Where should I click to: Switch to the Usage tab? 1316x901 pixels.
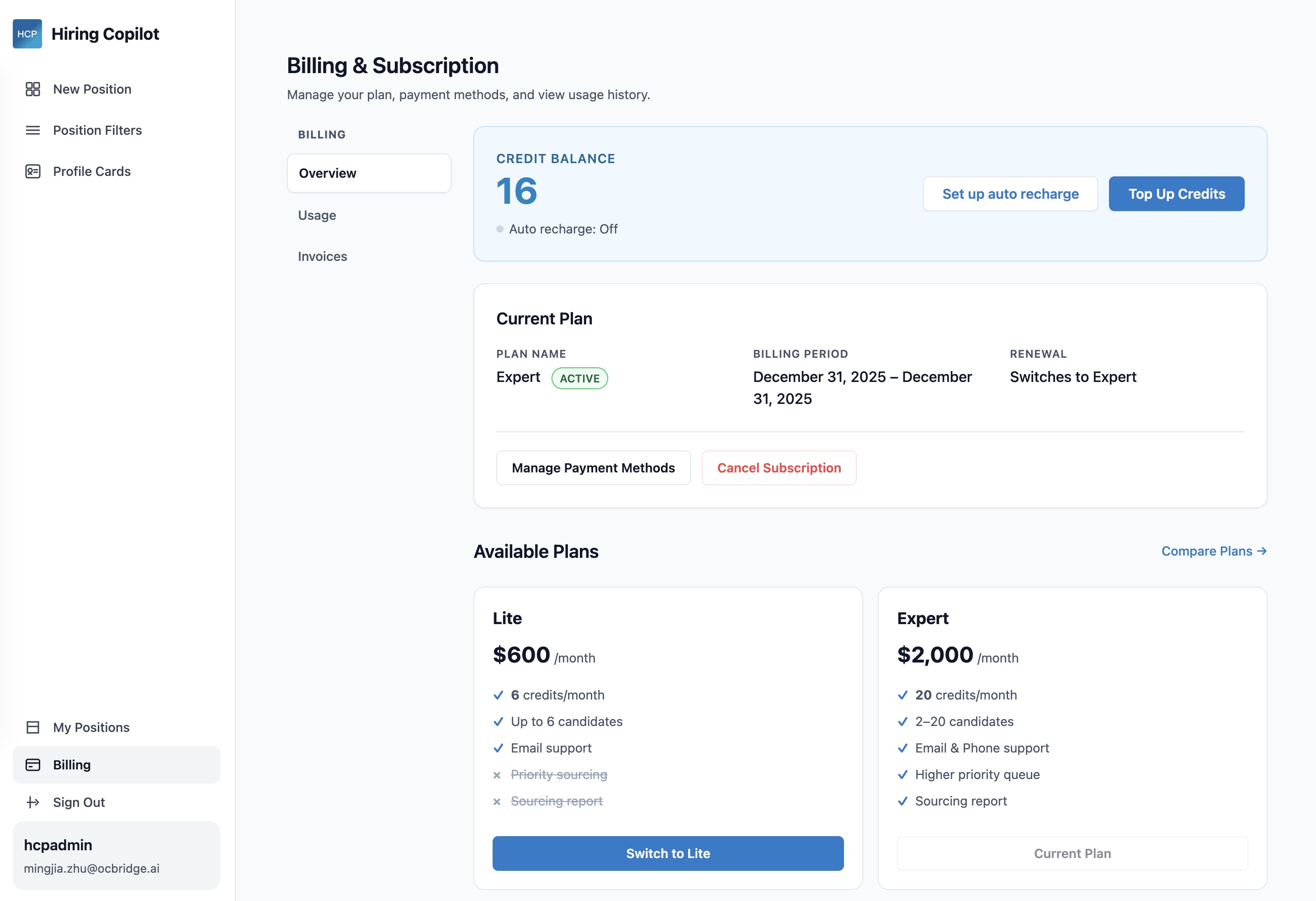(317, 215)
